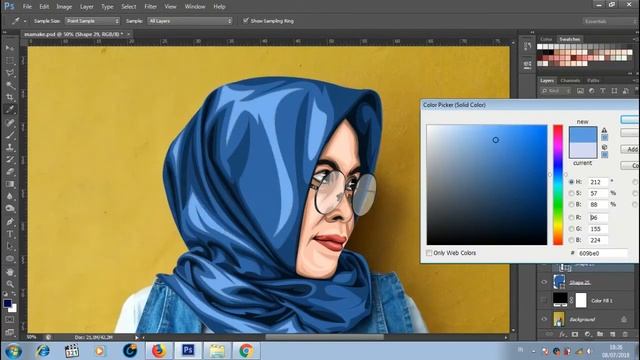Open the status bar info arrow
640x360 pixels.
[137, 338]
